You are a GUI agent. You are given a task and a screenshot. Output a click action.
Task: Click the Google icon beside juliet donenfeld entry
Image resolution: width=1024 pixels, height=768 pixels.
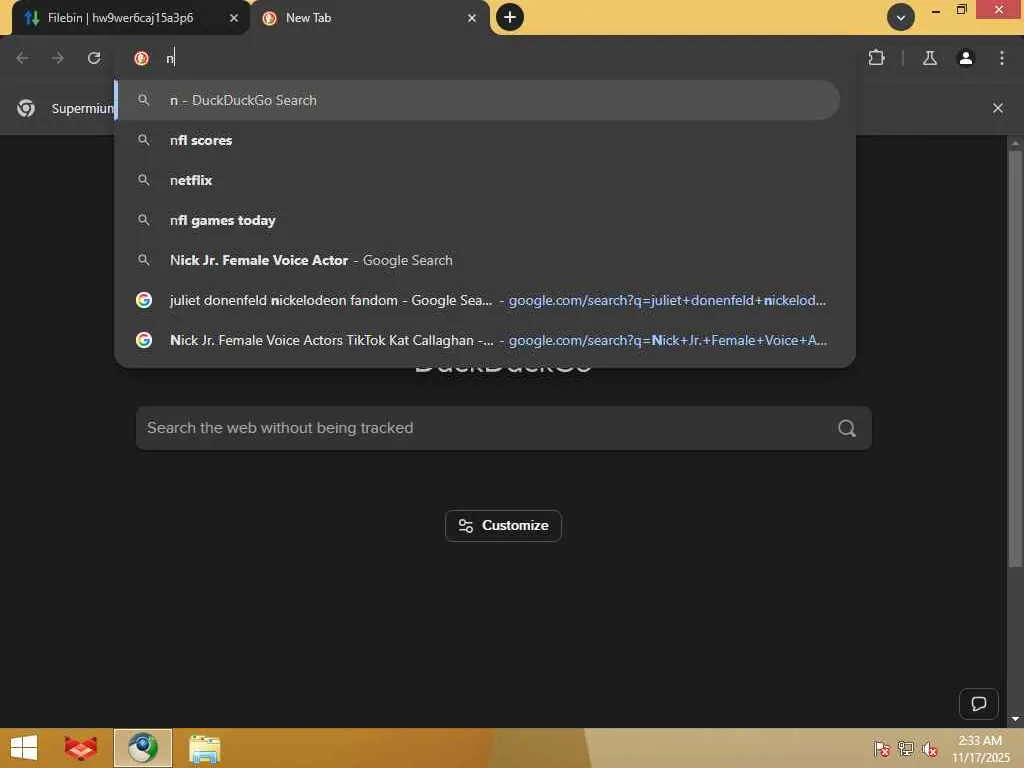[x=144, y=300]
